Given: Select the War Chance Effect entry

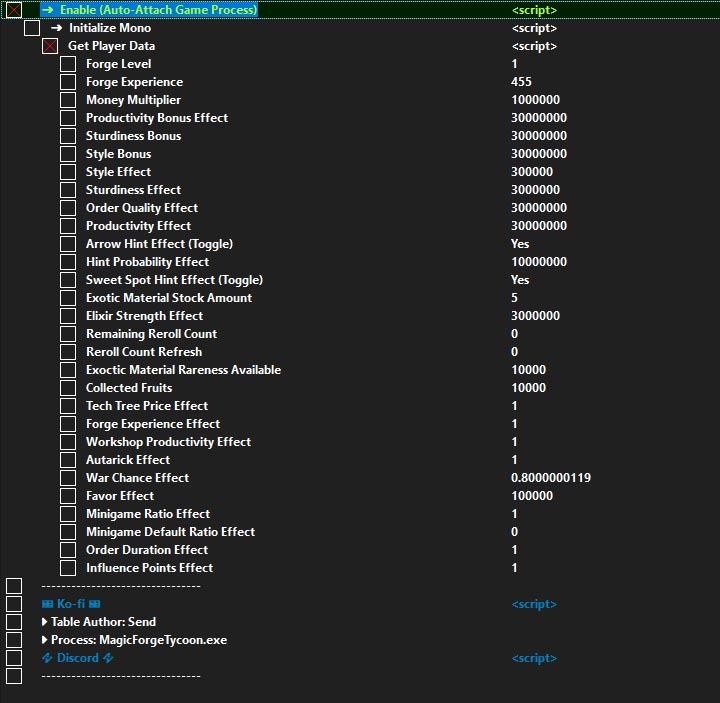Looking at the screenshot, I should coord(137,478).
